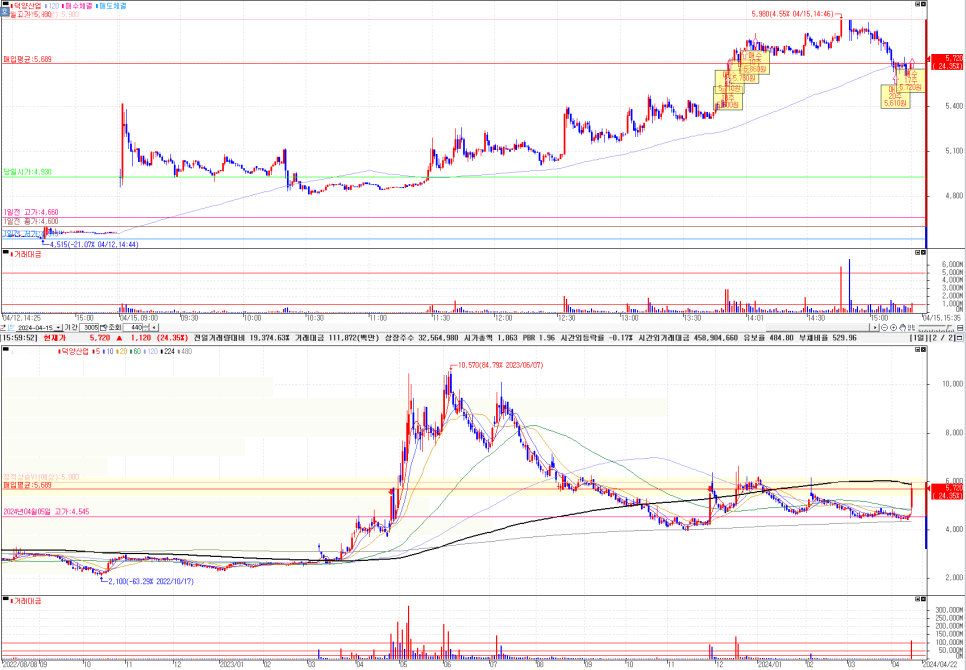Image resolution: width=966 pixels, height=670 pixels.
Task: Close the lower 거래대금 volume pane
Action: pos(922,598)
